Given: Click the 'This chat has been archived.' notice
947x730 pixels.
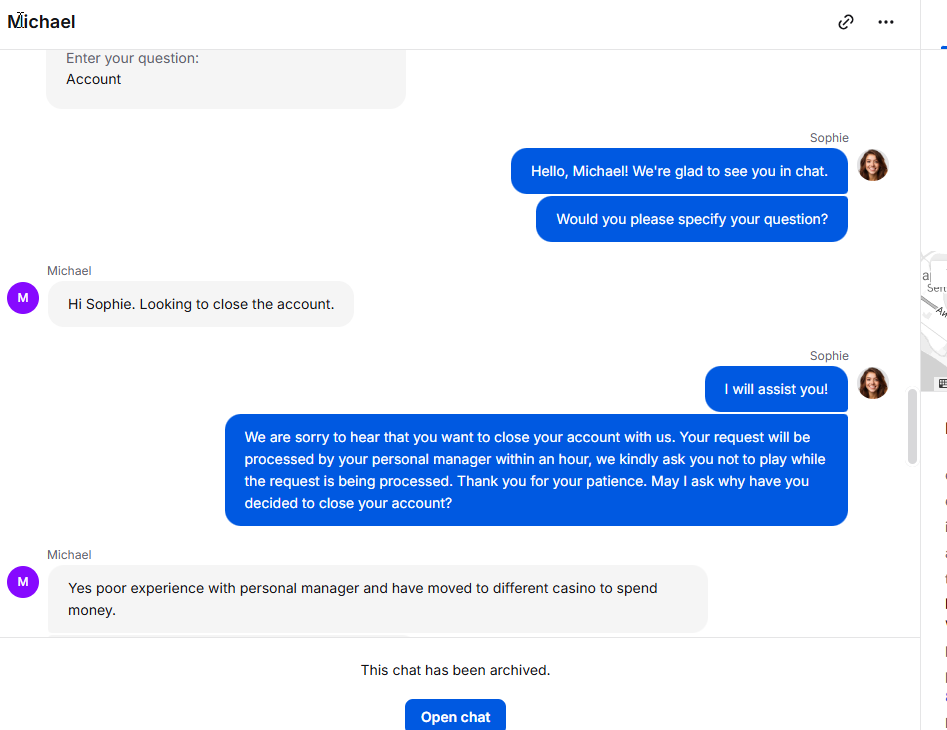Looking at the screenshot, I should coord(456,670).
